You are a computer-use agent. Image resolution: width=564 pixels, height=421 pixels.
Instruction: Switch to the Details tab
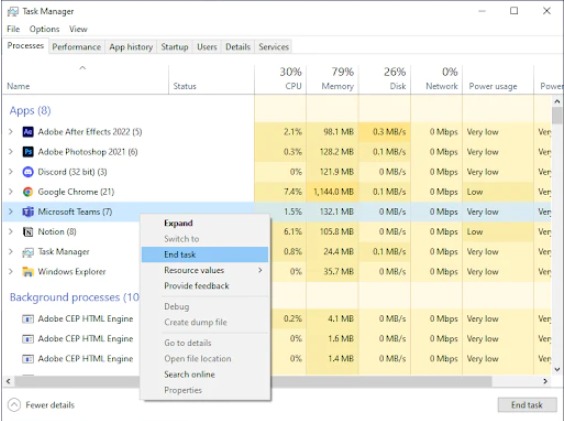tap(238, 47)
